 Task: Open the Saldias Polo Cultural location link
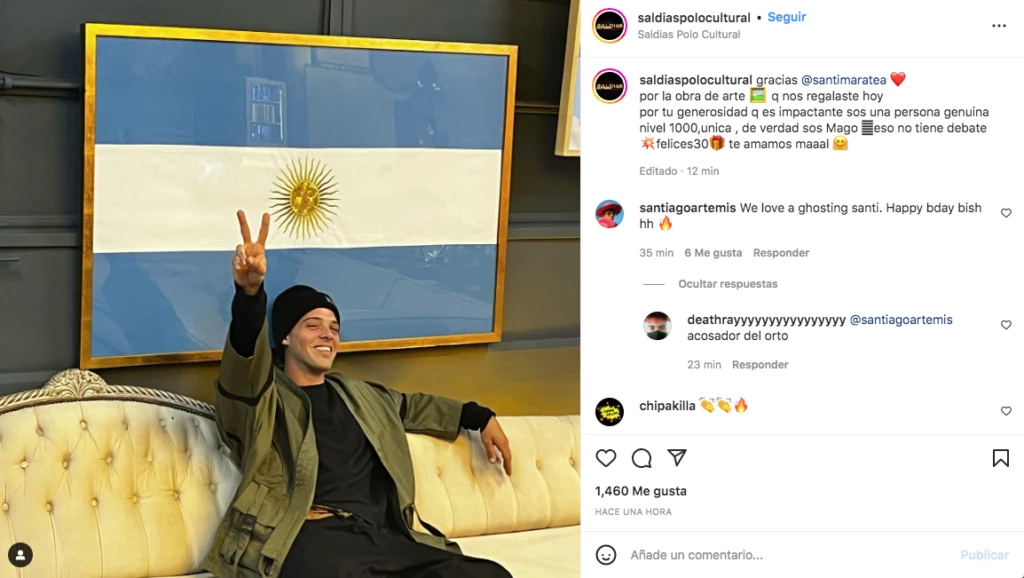pos(688,35)
